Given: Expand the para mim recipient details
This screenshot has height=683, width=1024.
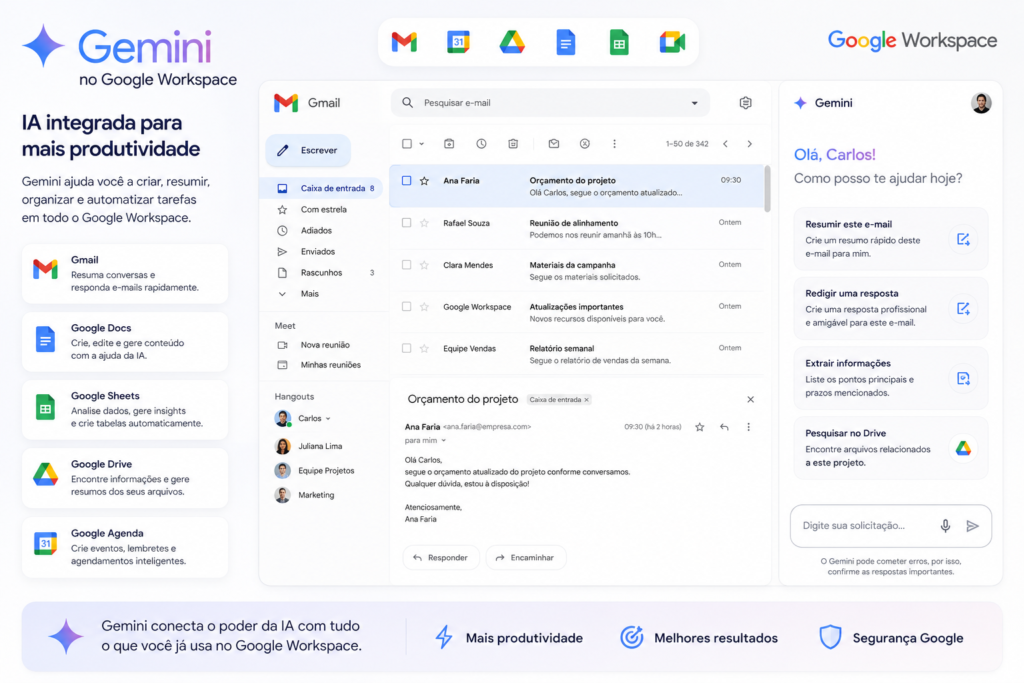Looking at the screenshot, I should pos(443,441).
